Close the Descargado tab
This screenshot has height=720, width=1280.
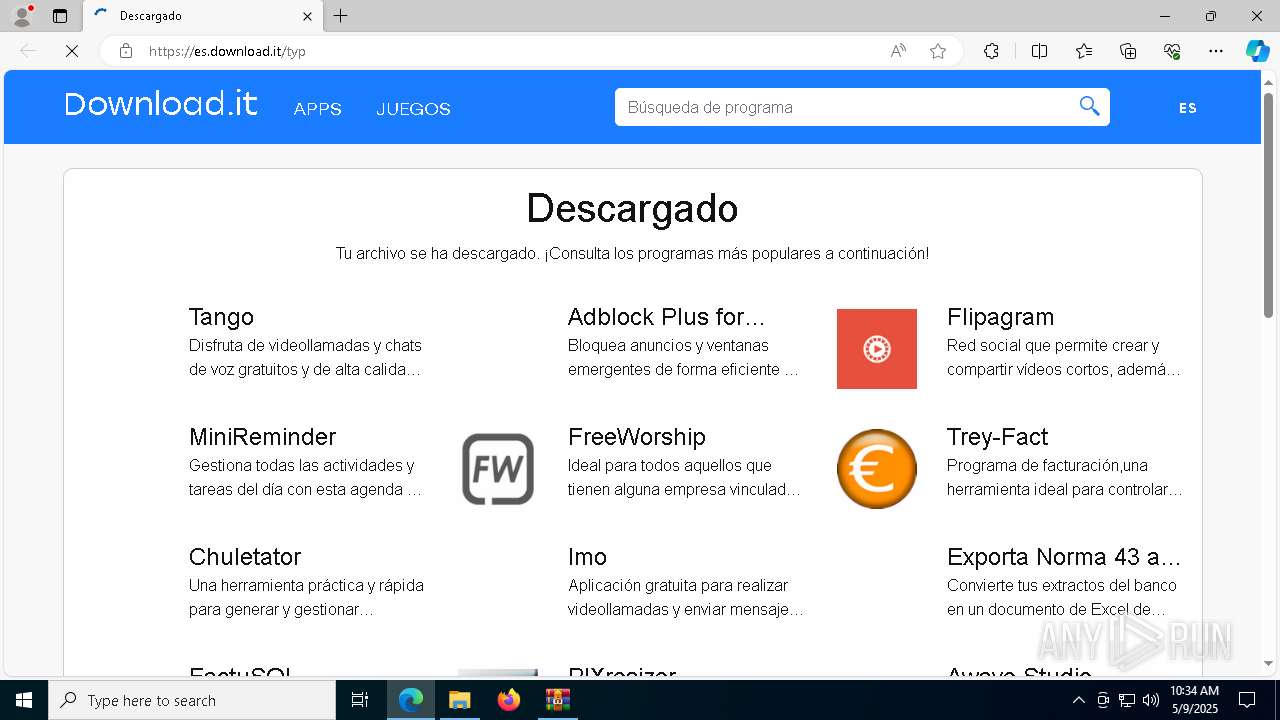(307, 16)
